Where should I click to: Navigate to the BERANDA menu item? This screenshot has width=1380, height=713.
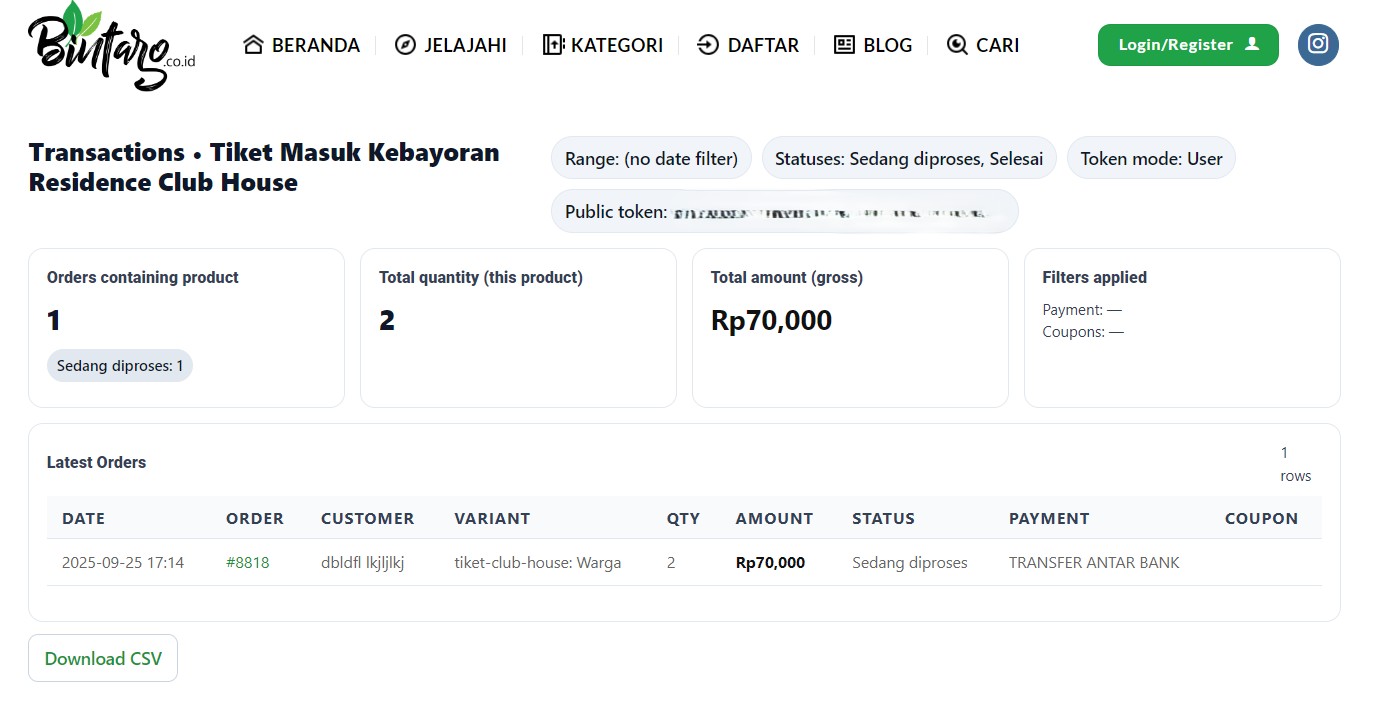click(314, 44)
